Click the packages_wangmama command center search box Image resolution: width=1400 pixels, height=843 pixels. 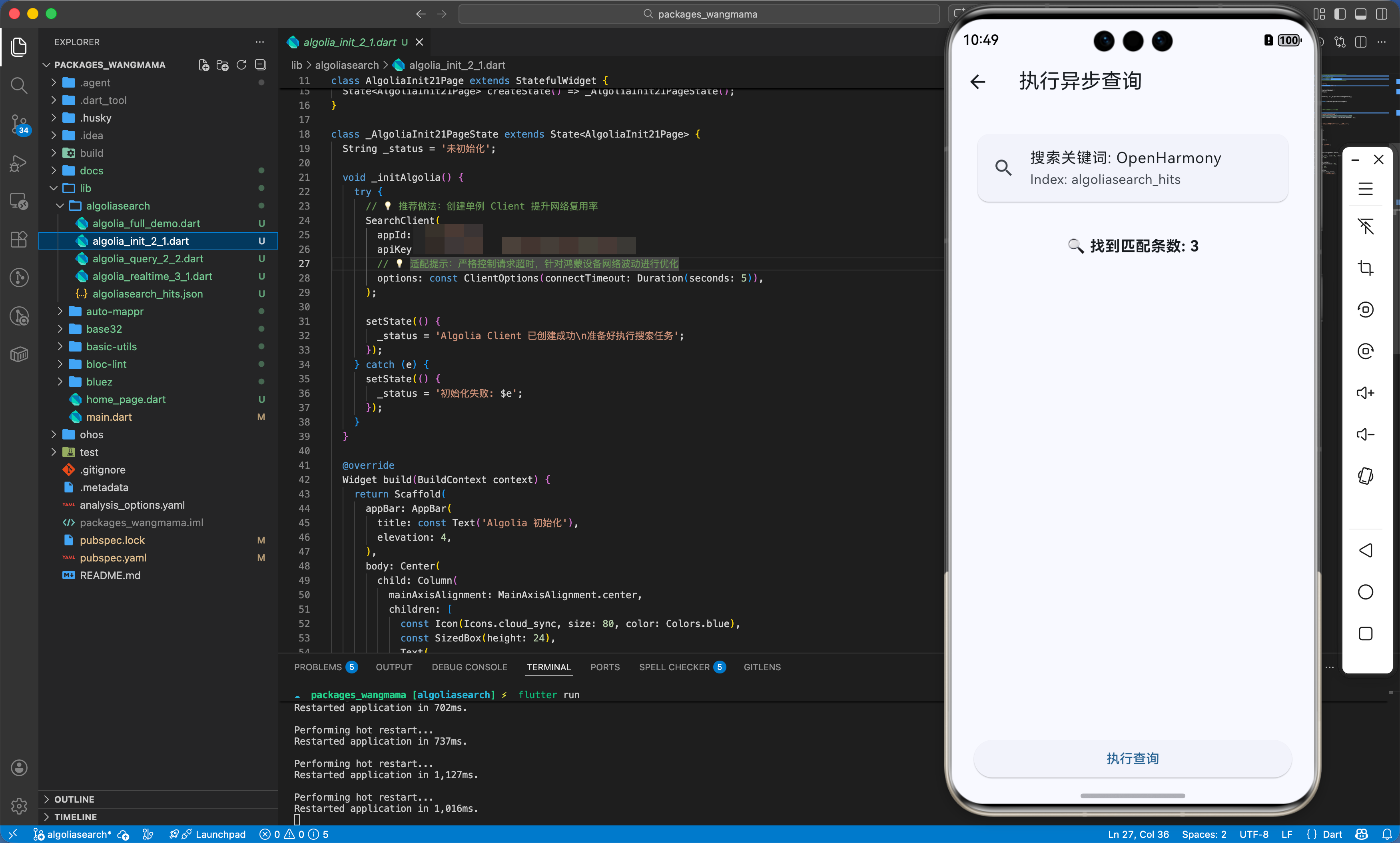pyautogui.click(x=699, y=14)
